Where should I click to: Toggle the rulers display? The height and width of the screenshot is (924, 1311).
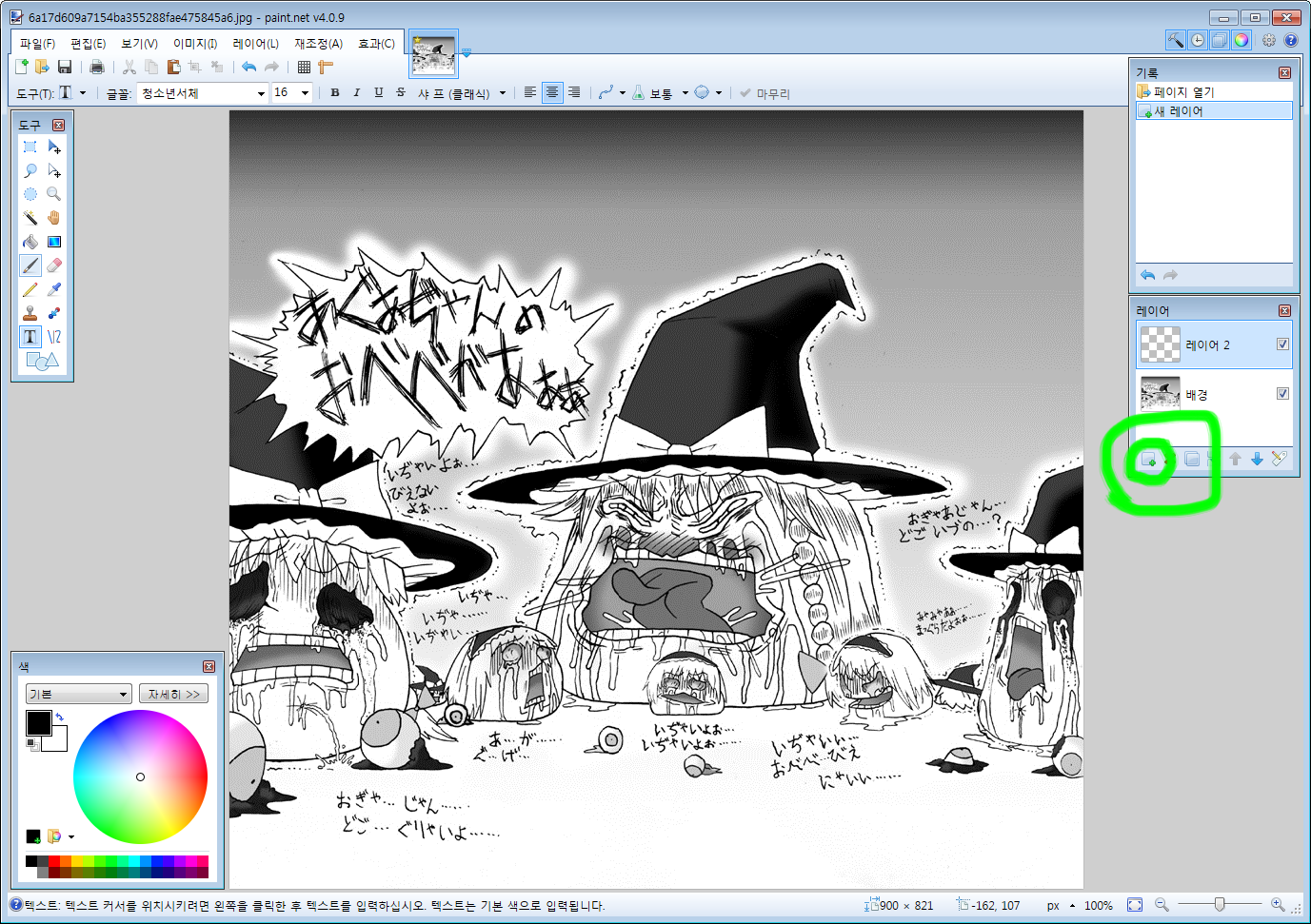coord(326,67)
